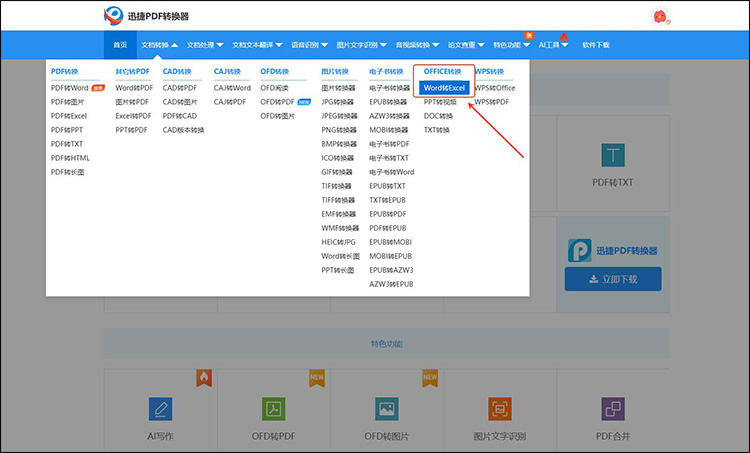Select the PDF合并 merge icon
This screenshot has height=453, width=750.
pyautogui.click(x=613, y=408)
